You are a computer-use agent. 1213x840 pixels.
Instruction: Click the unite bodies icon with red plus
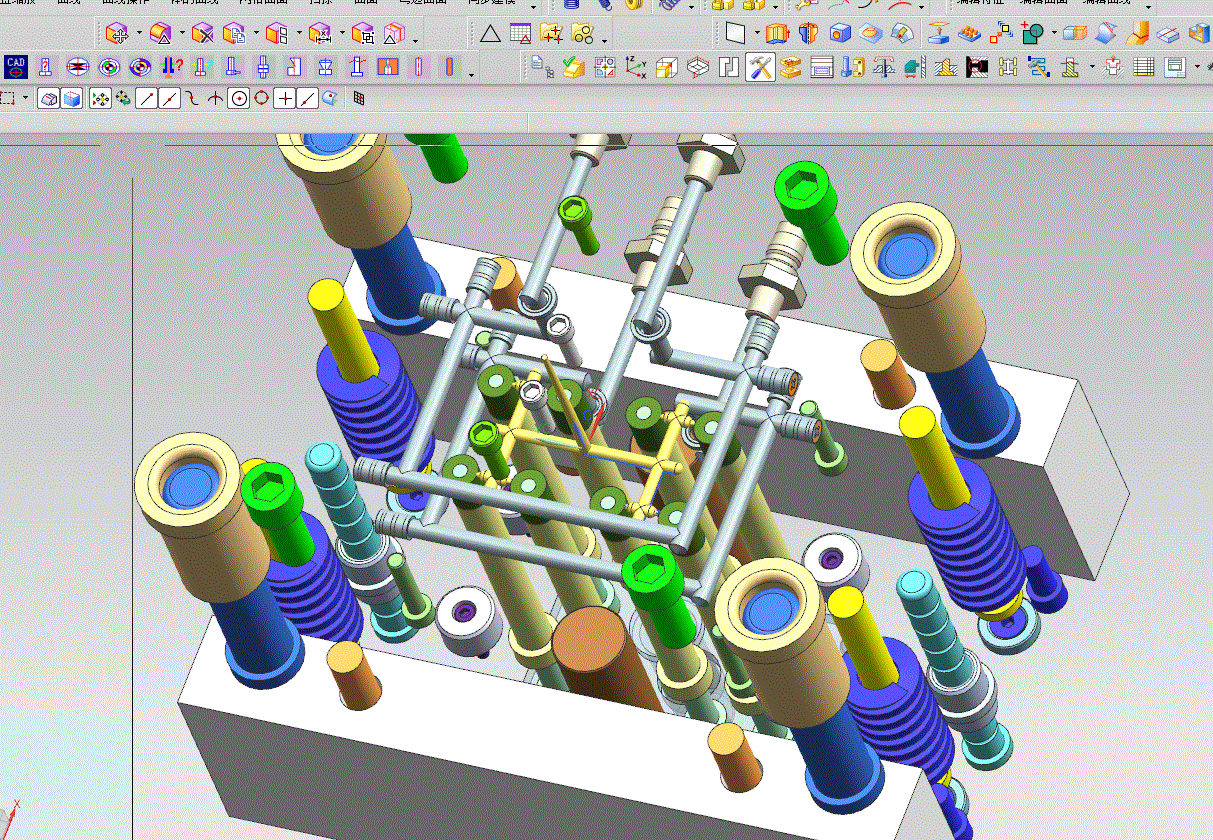(x=1032, y=34)
